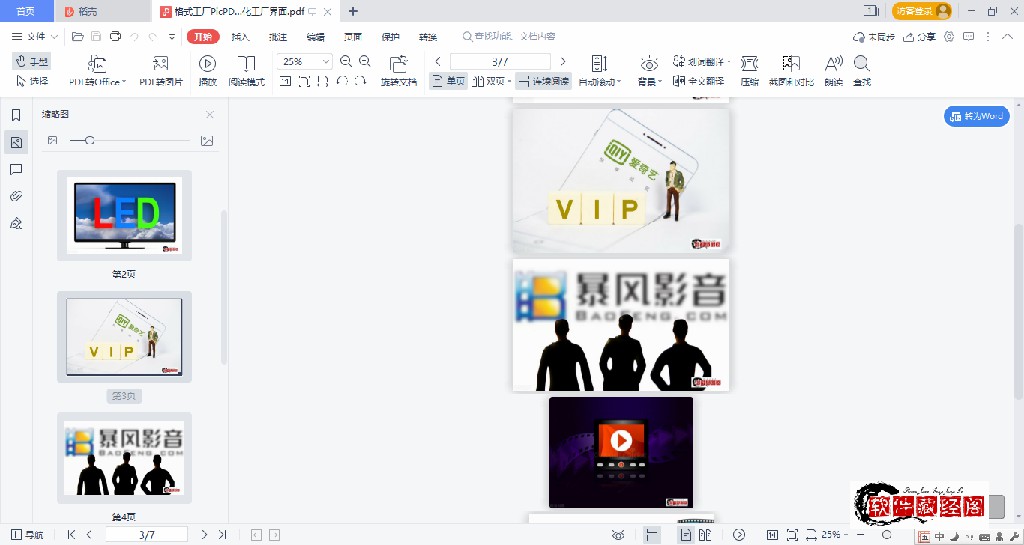Open the 文件 file menu
Viewport: 1024px width, 545px height.
(x=29, y=37)
